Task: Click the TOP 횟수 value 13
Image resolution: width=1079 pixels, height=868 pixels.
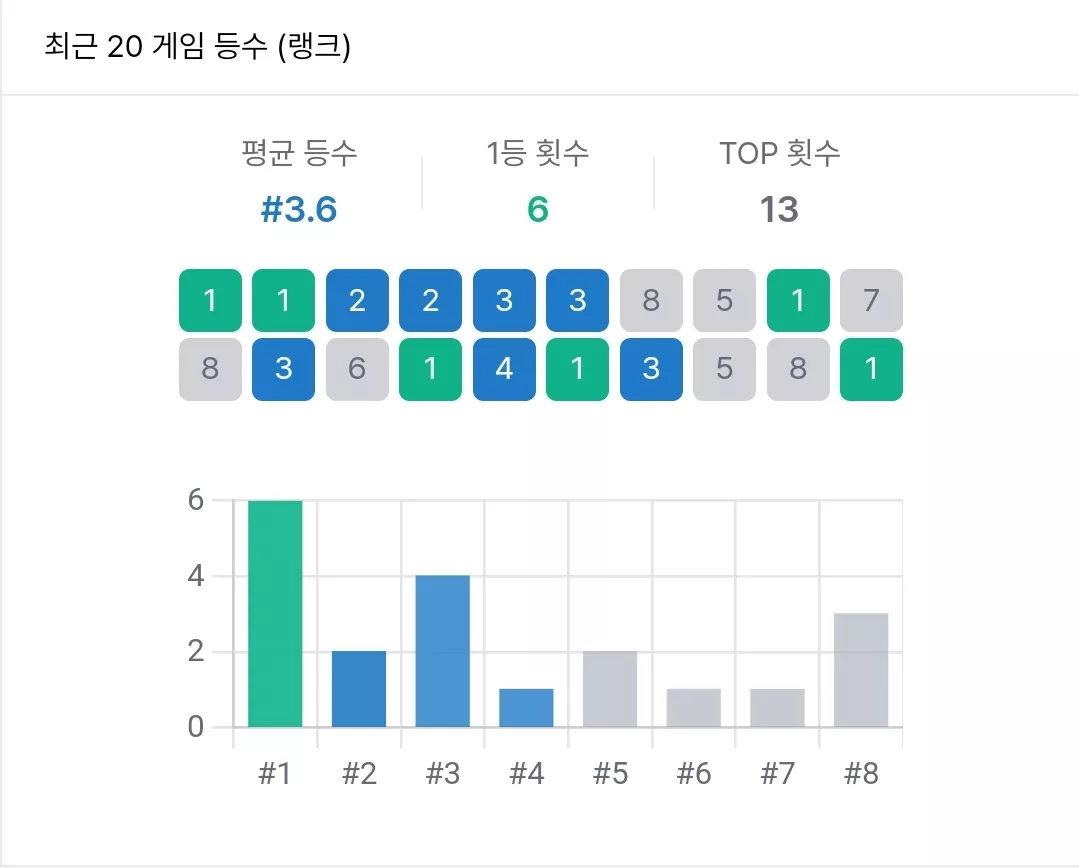Action: coord(779,209)
